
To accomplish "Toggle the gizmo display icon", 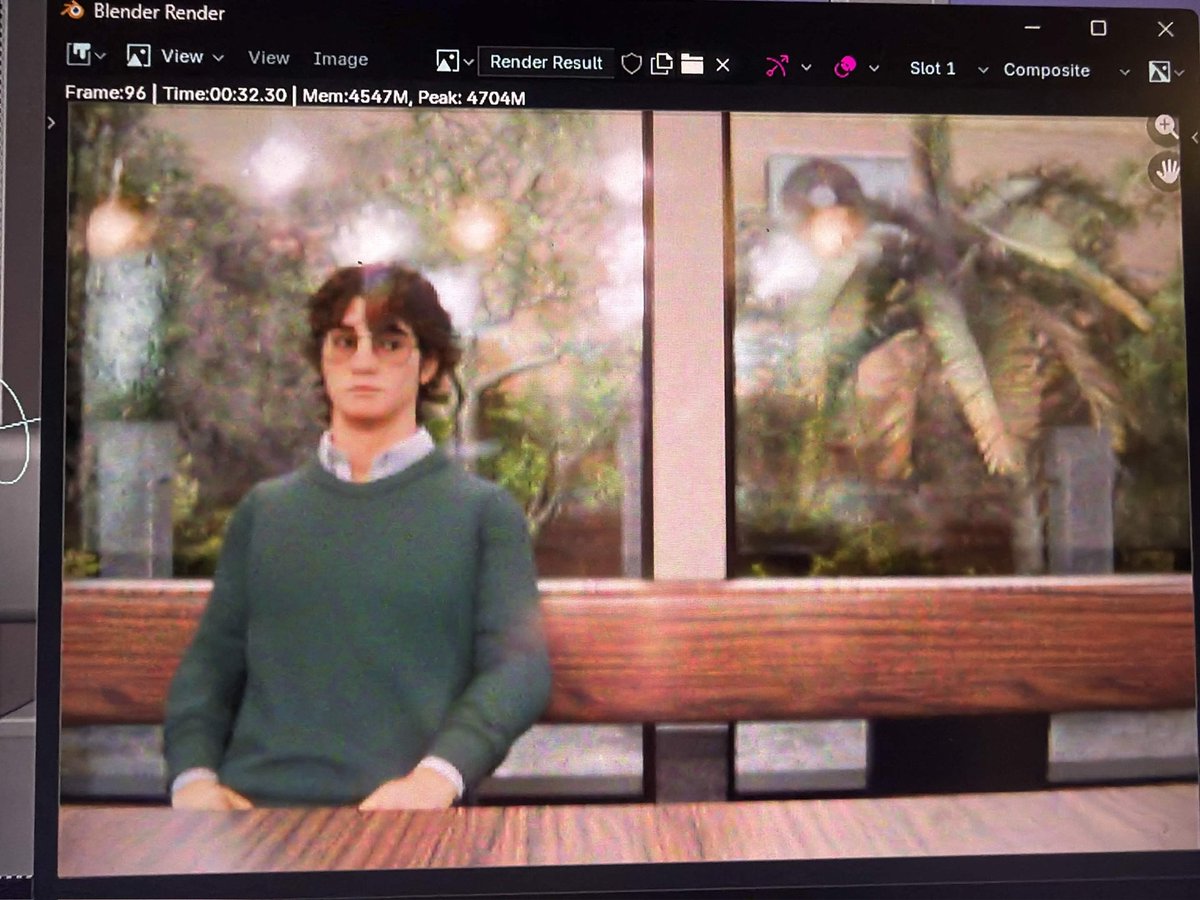I will point(777,66).
